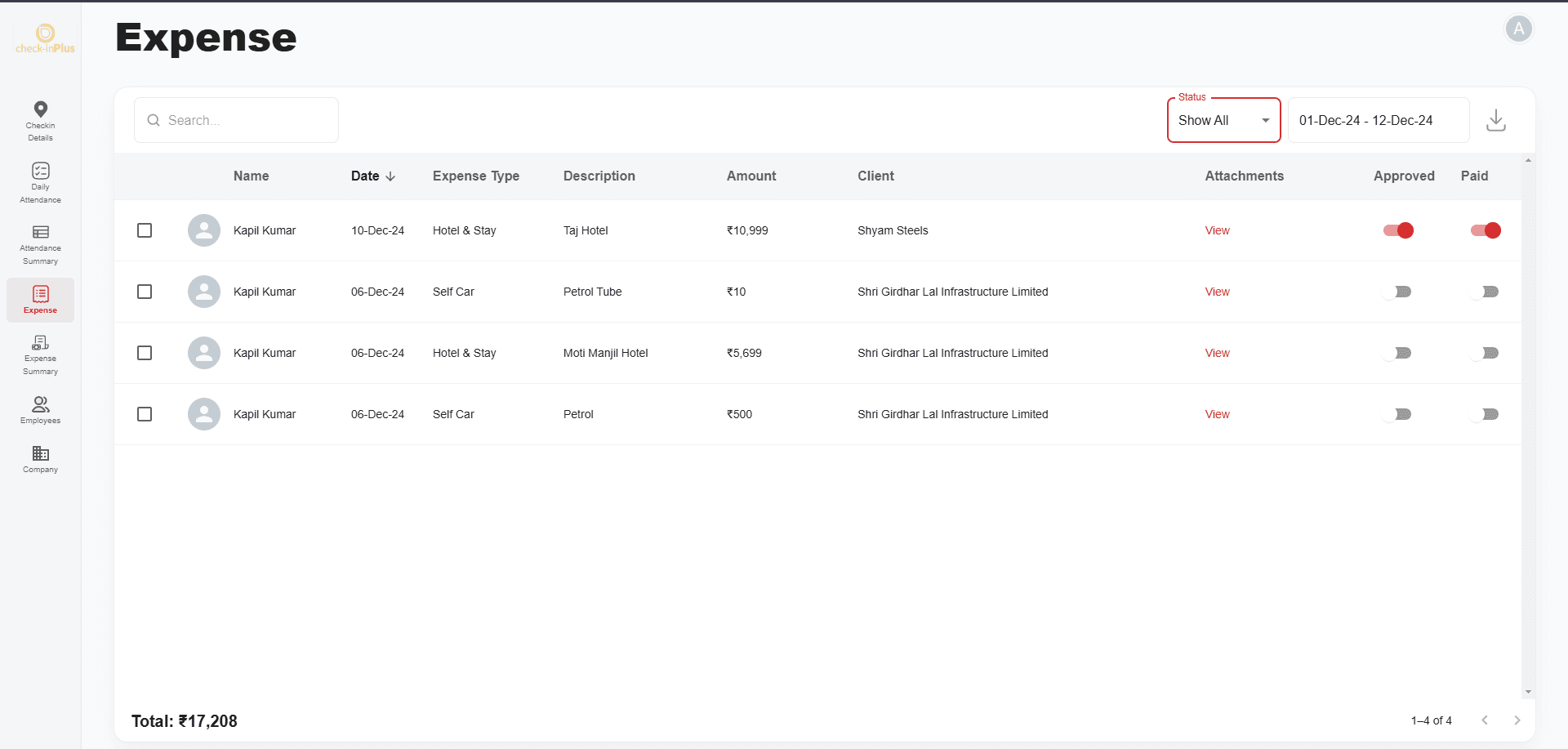Image resolution: width=1568 pixels, height=749 pixels.
Task: Open the Employees section
Action: [x=40, y=409]
